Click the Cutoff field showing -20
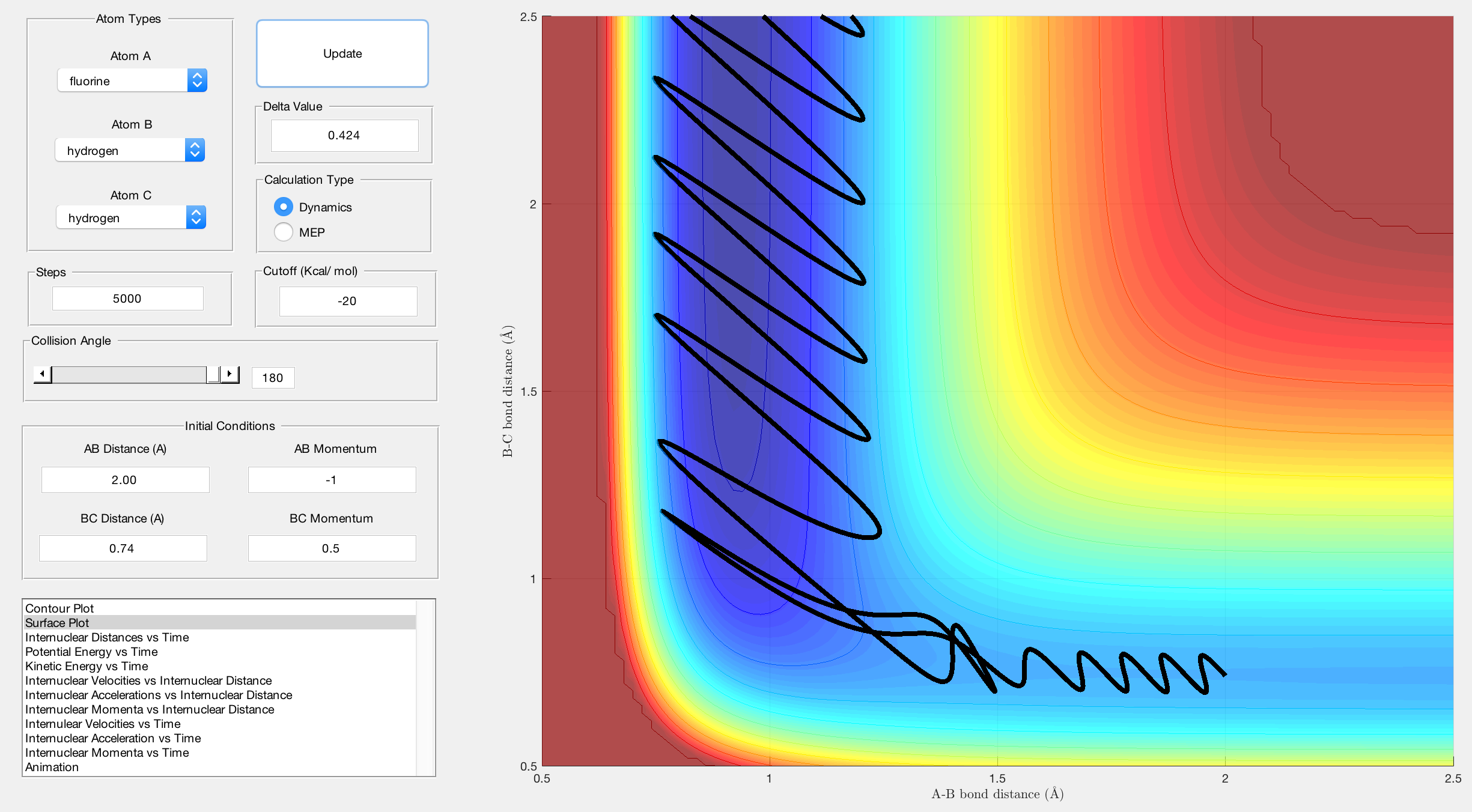Image resolution: width=1472 pixels, height=812 pixels. 348,301
